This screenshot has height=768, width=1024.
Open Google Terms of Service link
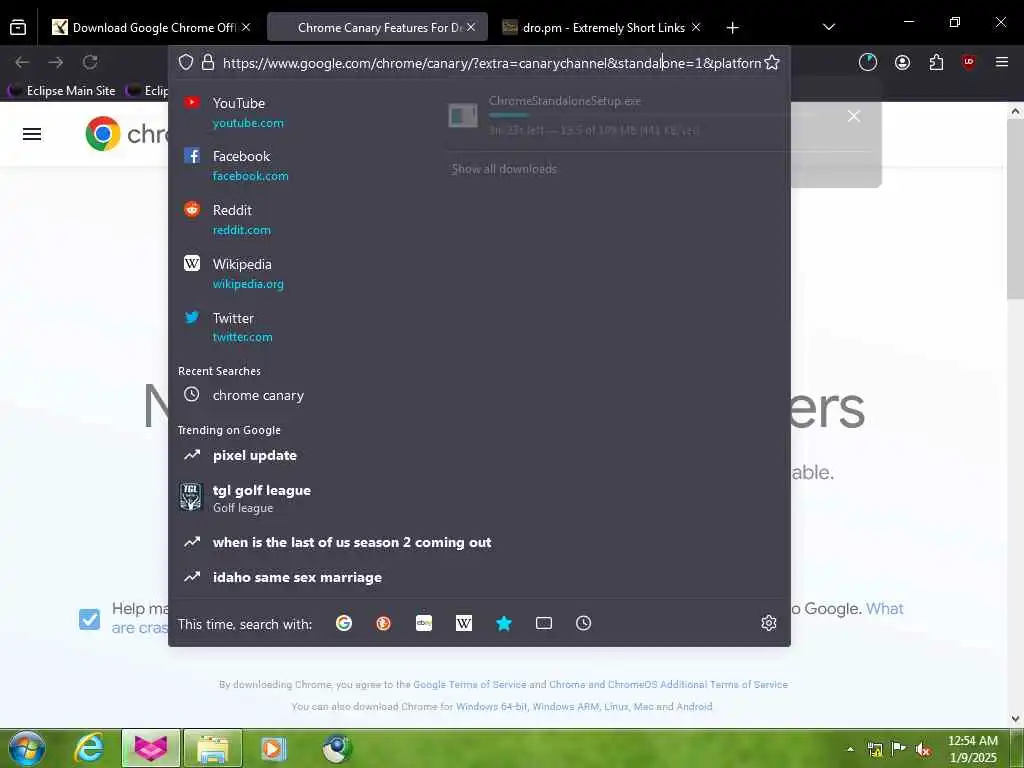pyautogui.click(x=470, y=684)
